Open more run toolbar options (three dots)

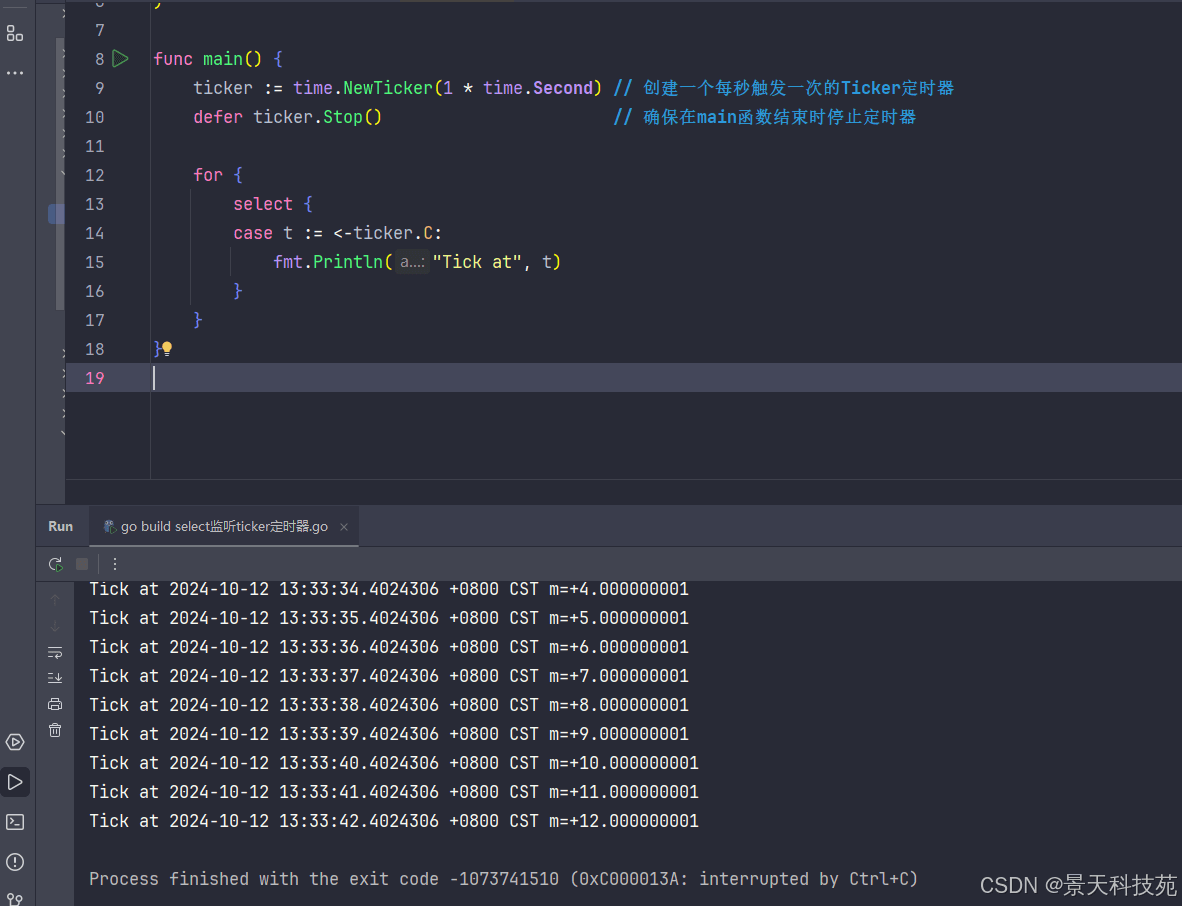click(114, 564)
